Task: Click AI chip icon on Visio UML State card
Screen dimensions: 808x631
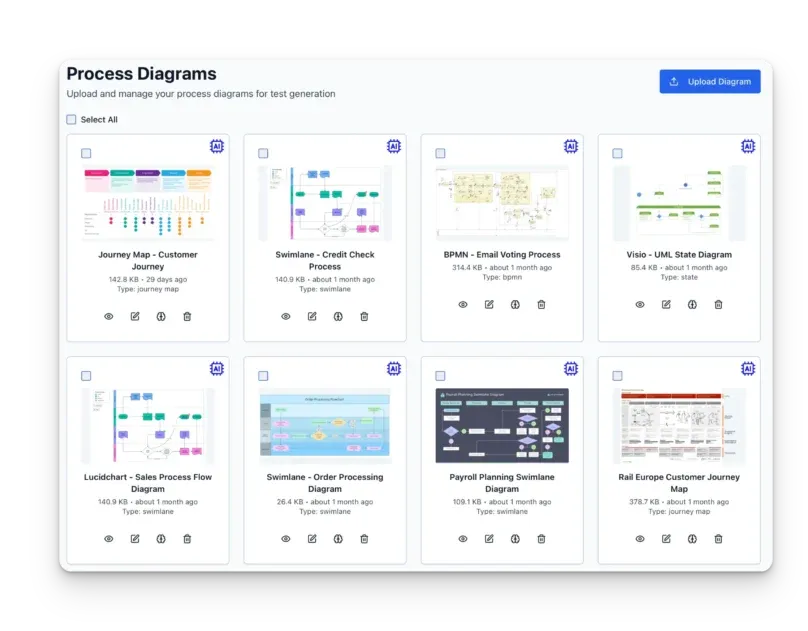Action: point(748,146)
